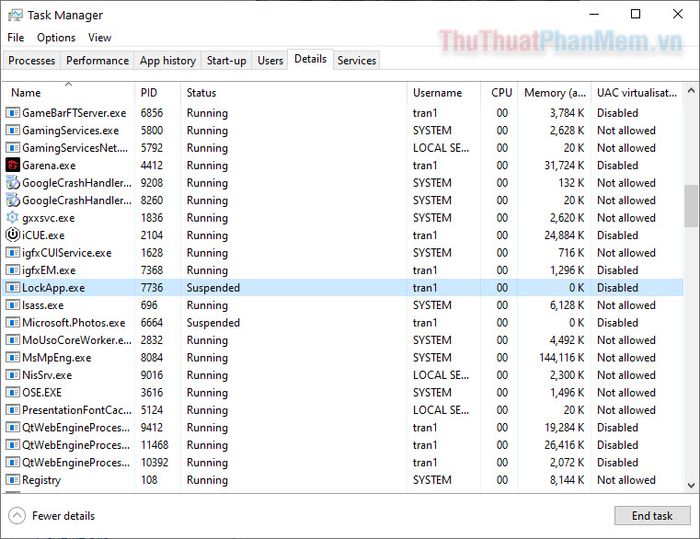Sort by the Username column header
The height and width of the screenshot is (539, 700).
444,92
